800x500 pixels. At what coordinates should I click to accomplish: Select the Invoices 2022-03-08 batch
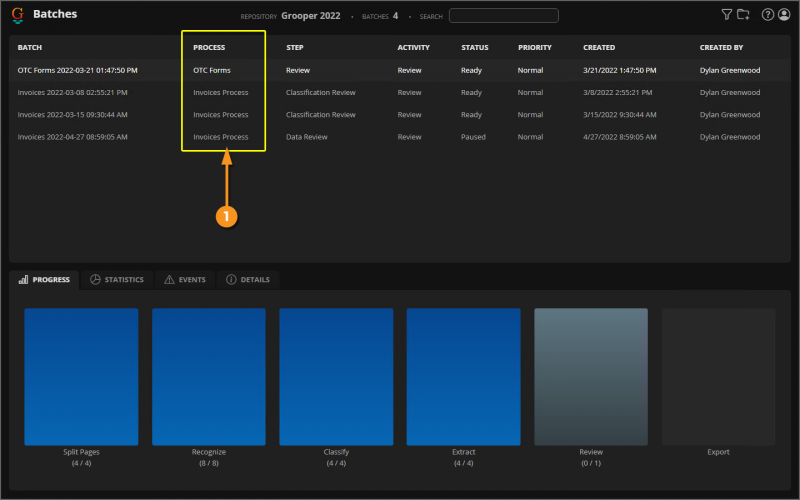(x=72, y=93)
